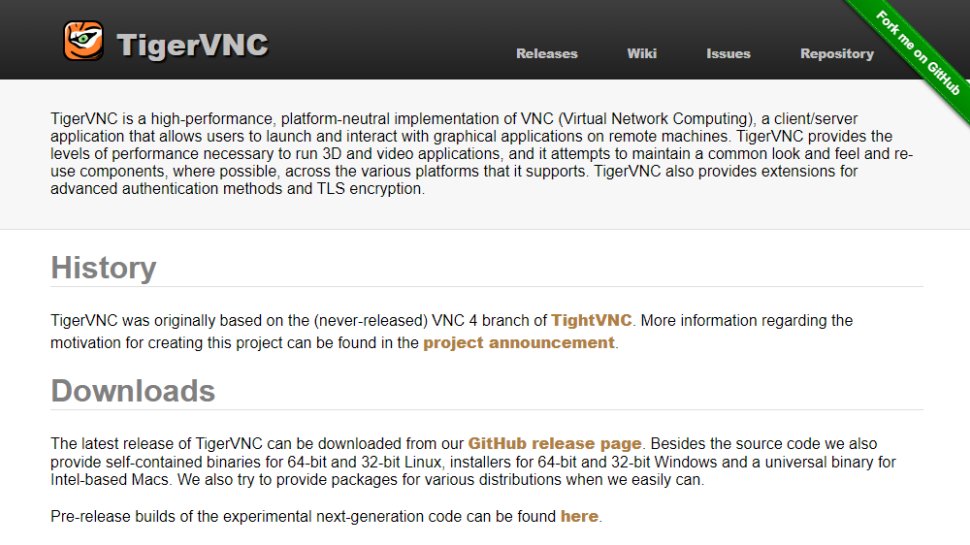Follow the TightVNC link
This screenshot has height=545, width=970.
pos(591,320)
